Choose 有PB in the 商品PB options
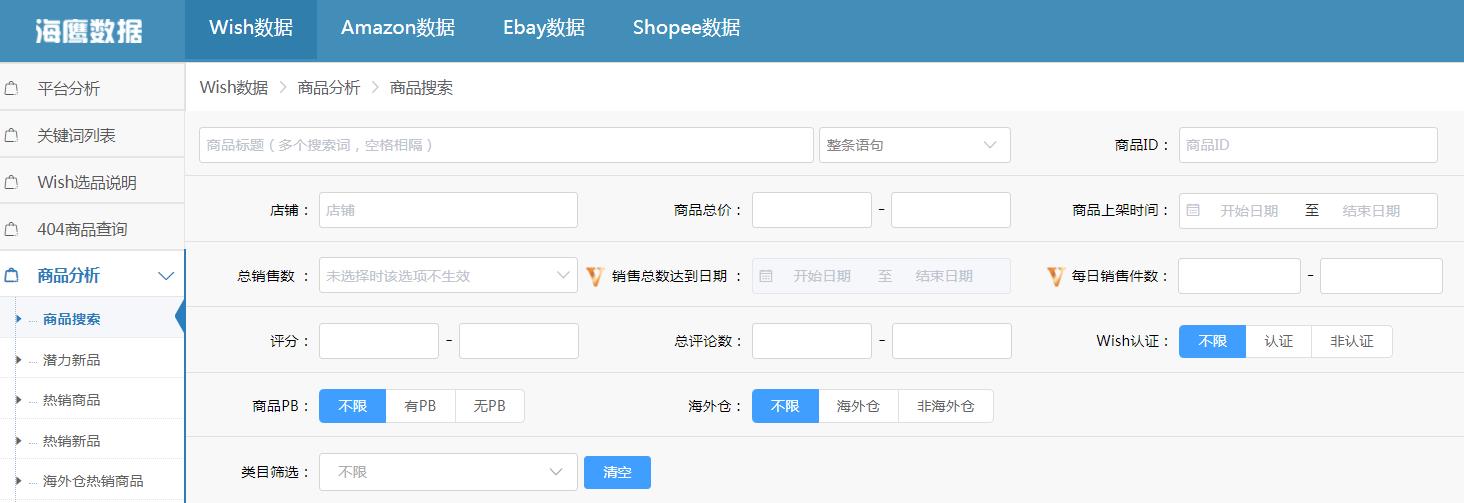This screenshot has width=1464, height=503. [x=420, y=406]
